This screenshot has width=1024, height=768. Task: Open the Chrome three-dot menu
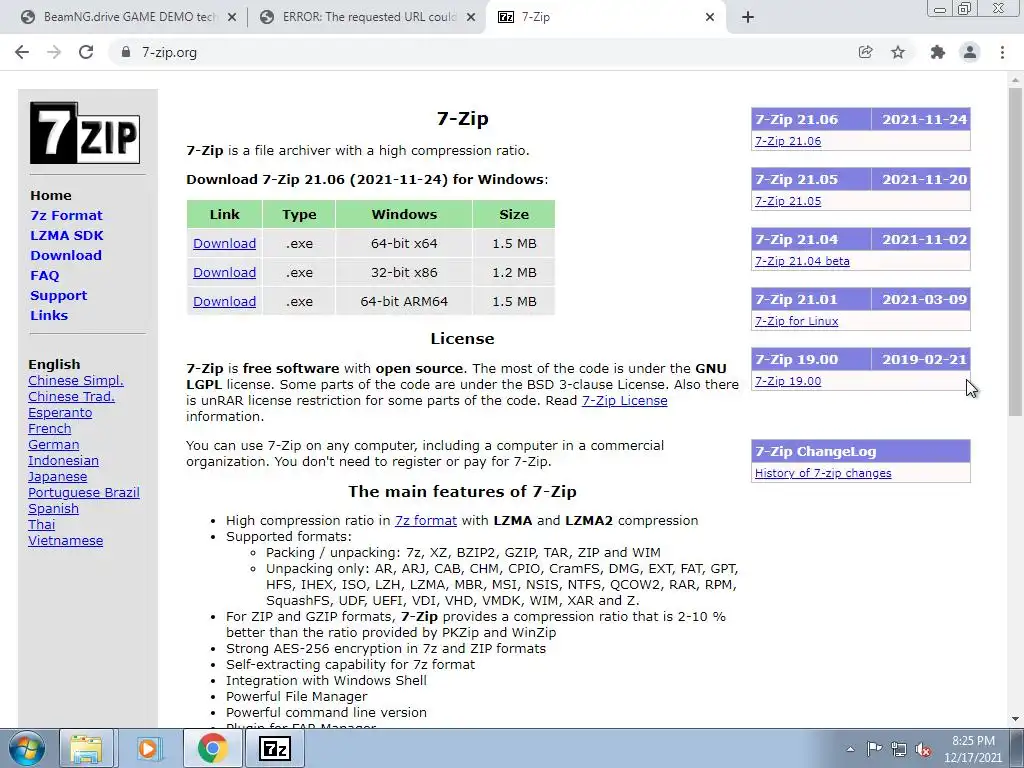tap(1002, 52)
